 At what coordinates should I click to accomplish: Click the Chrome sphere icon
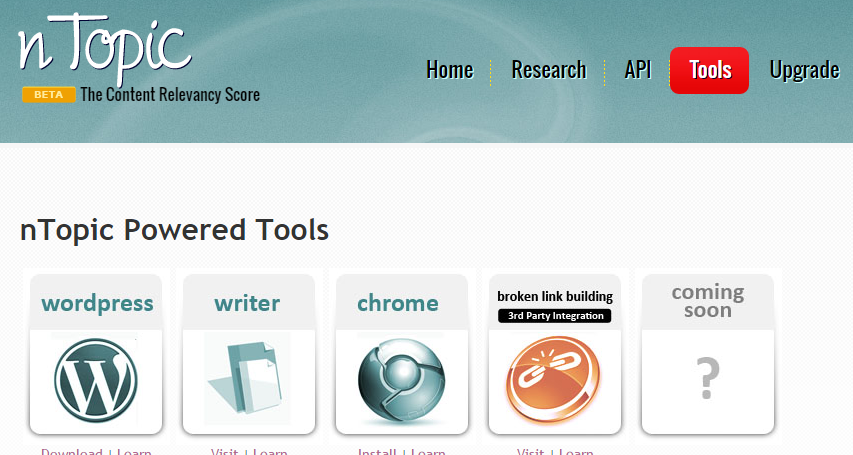point(401,381)
